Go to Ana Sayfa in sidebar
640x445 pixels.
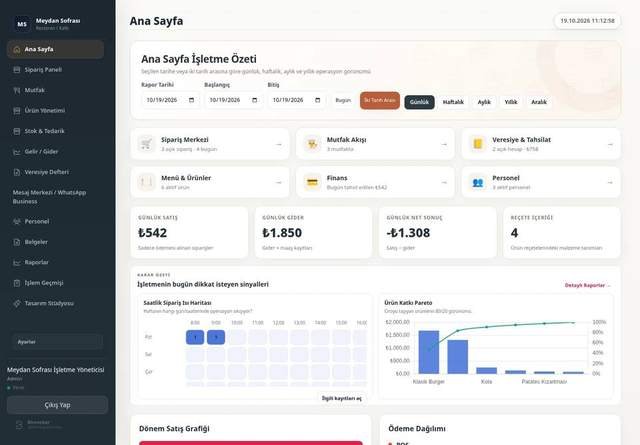coord(55,49)
